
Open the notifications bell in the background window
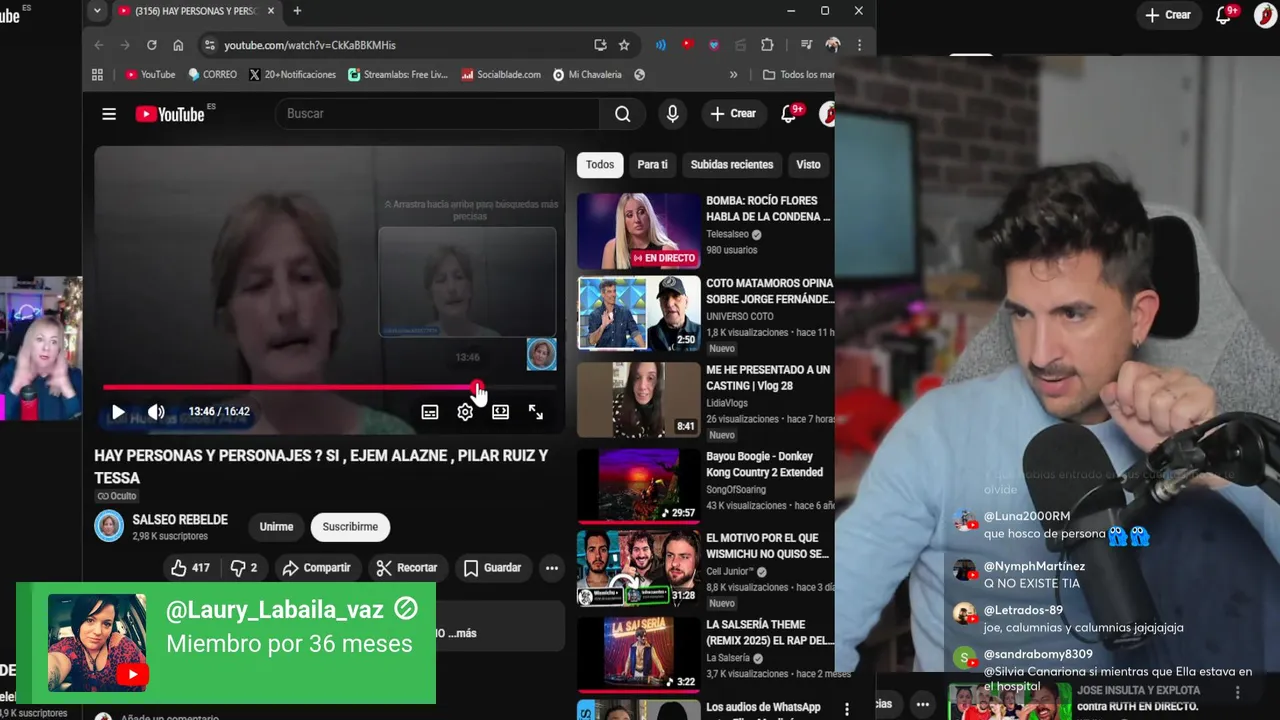click(x=1224, y=15)
